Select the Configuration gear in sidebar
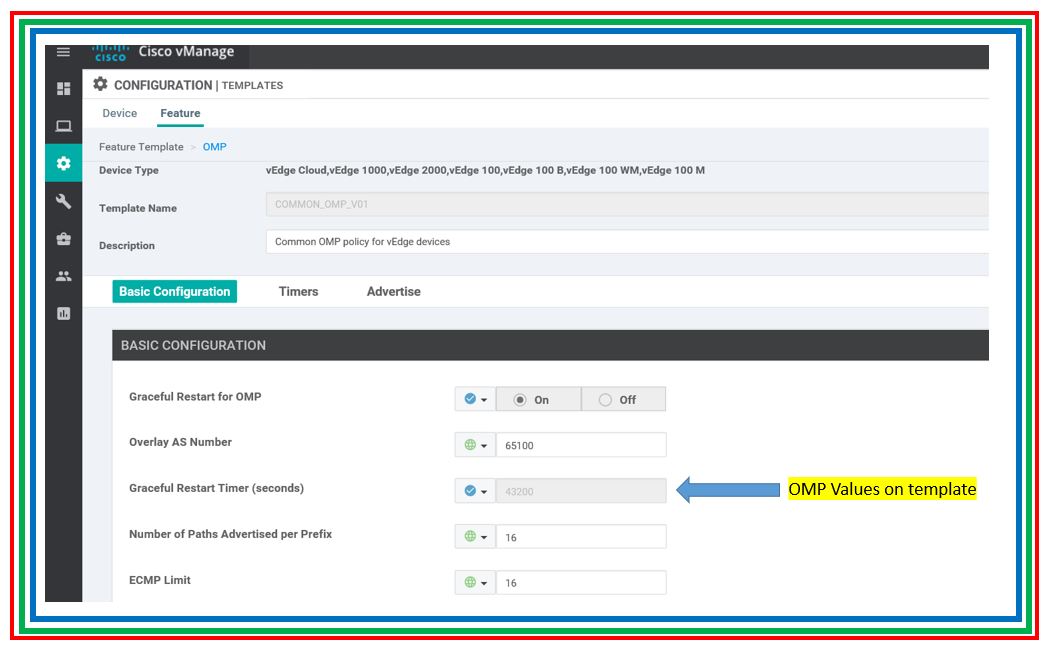 tap(63, 163)
